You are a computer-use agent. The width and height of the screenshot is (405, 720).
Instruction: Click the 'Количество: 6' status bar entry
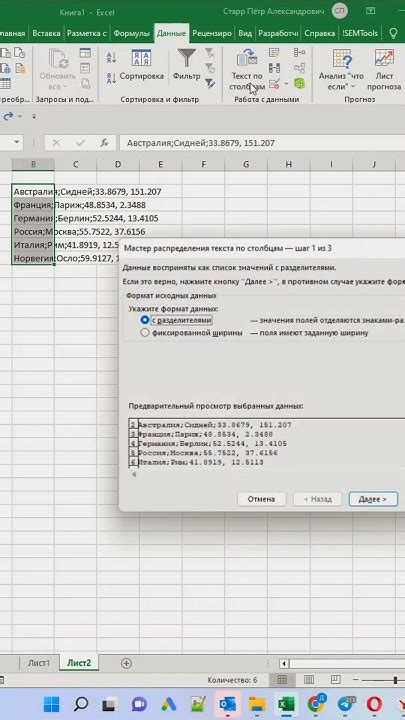[232, 680]
